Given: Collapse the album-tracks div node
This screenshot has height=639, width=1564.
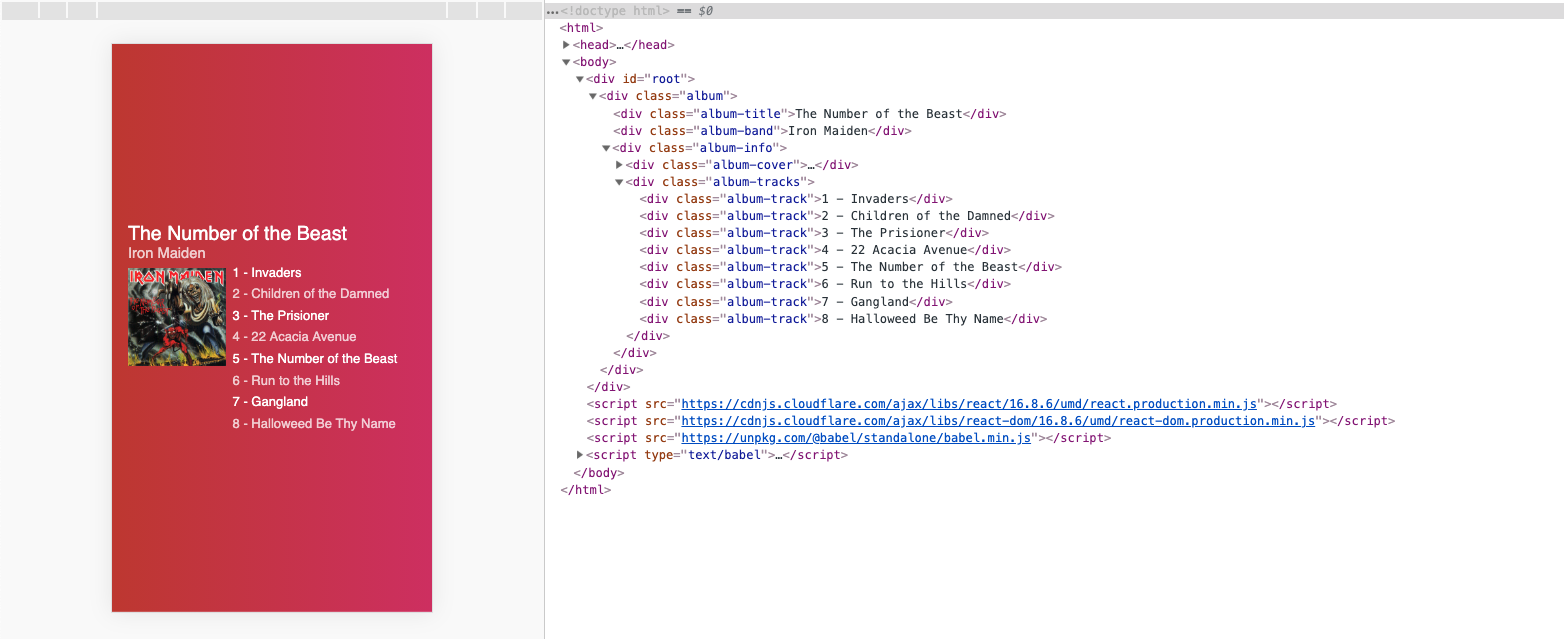Looking at the screenshot, I should click(x=620, y=181).
